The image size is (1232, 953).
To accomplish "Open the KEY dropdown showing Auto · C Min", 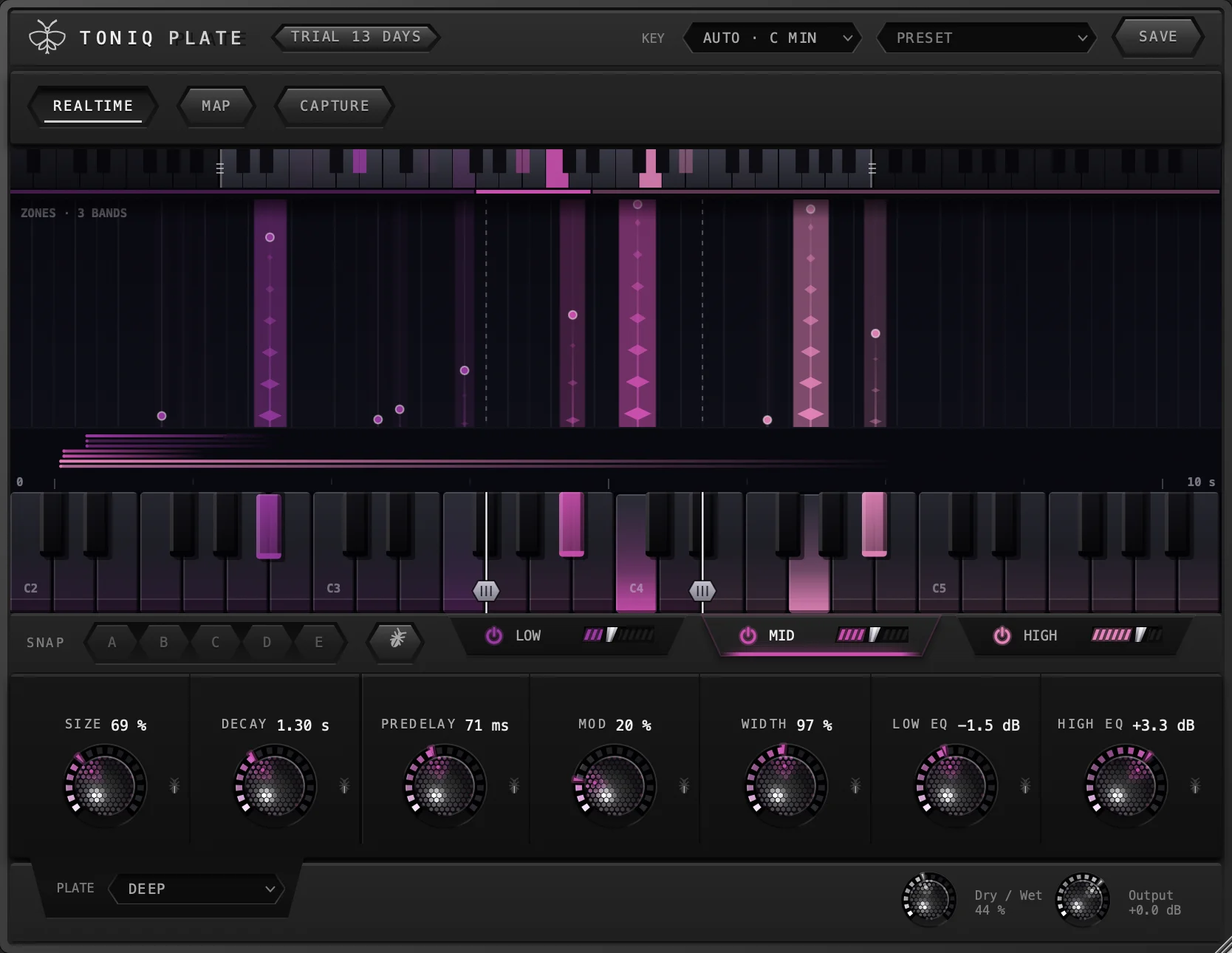I will [x=773, y=38].
